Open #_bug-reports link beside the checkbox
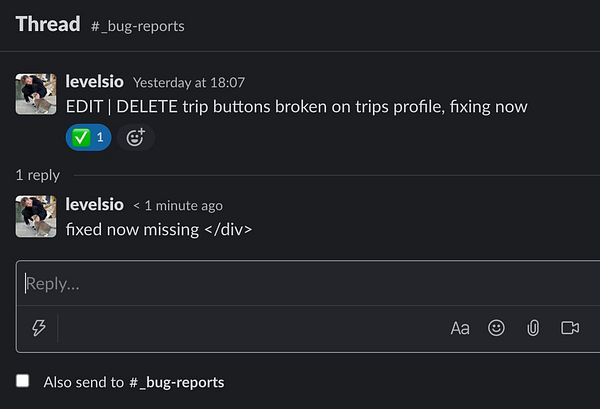The height and width of the screenshot is (409, 600). 176,382
